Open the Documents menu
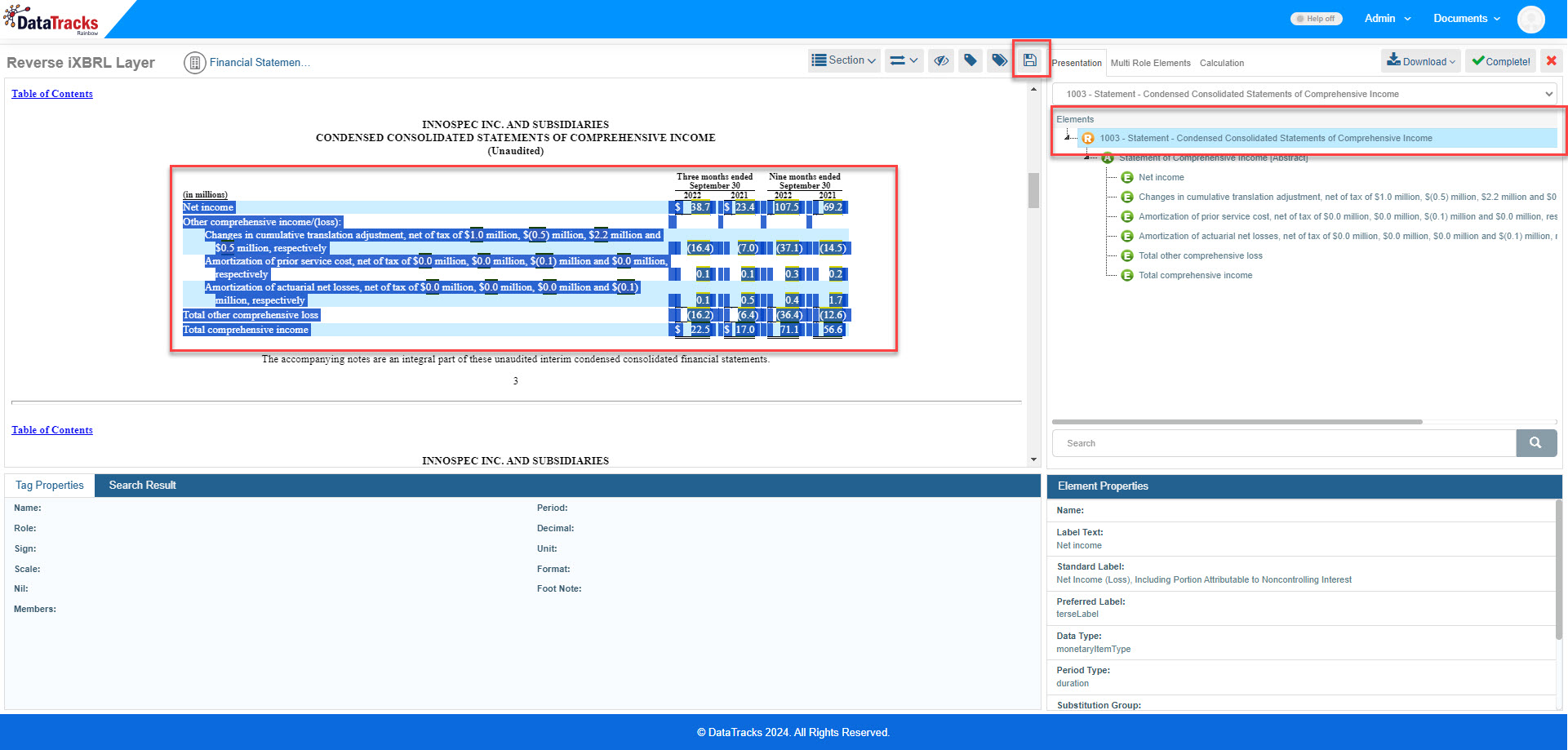 [x=1466, y=18]
